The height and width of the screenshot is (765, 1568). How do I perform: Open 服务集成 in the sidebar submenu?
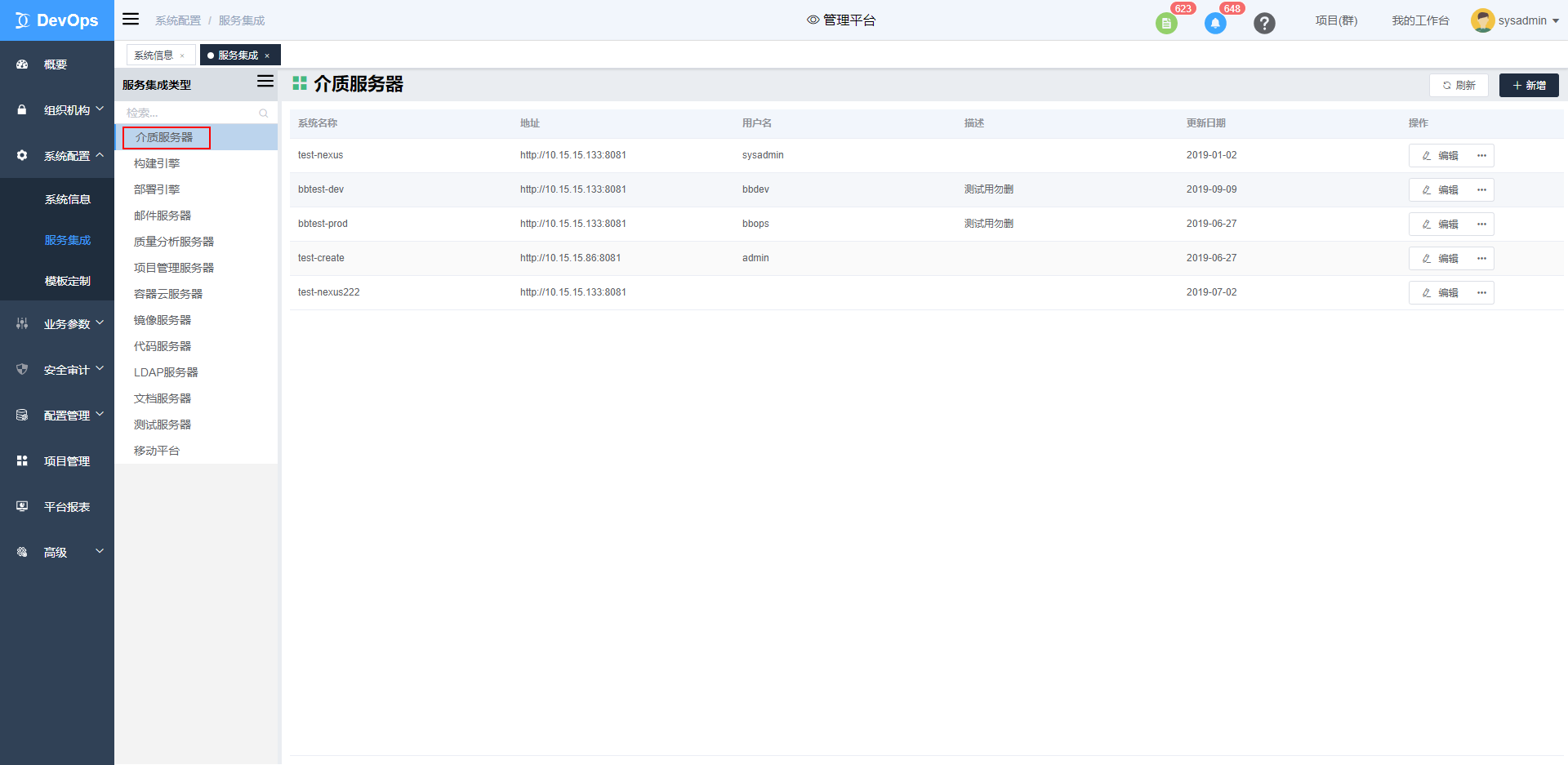[68, 240]
